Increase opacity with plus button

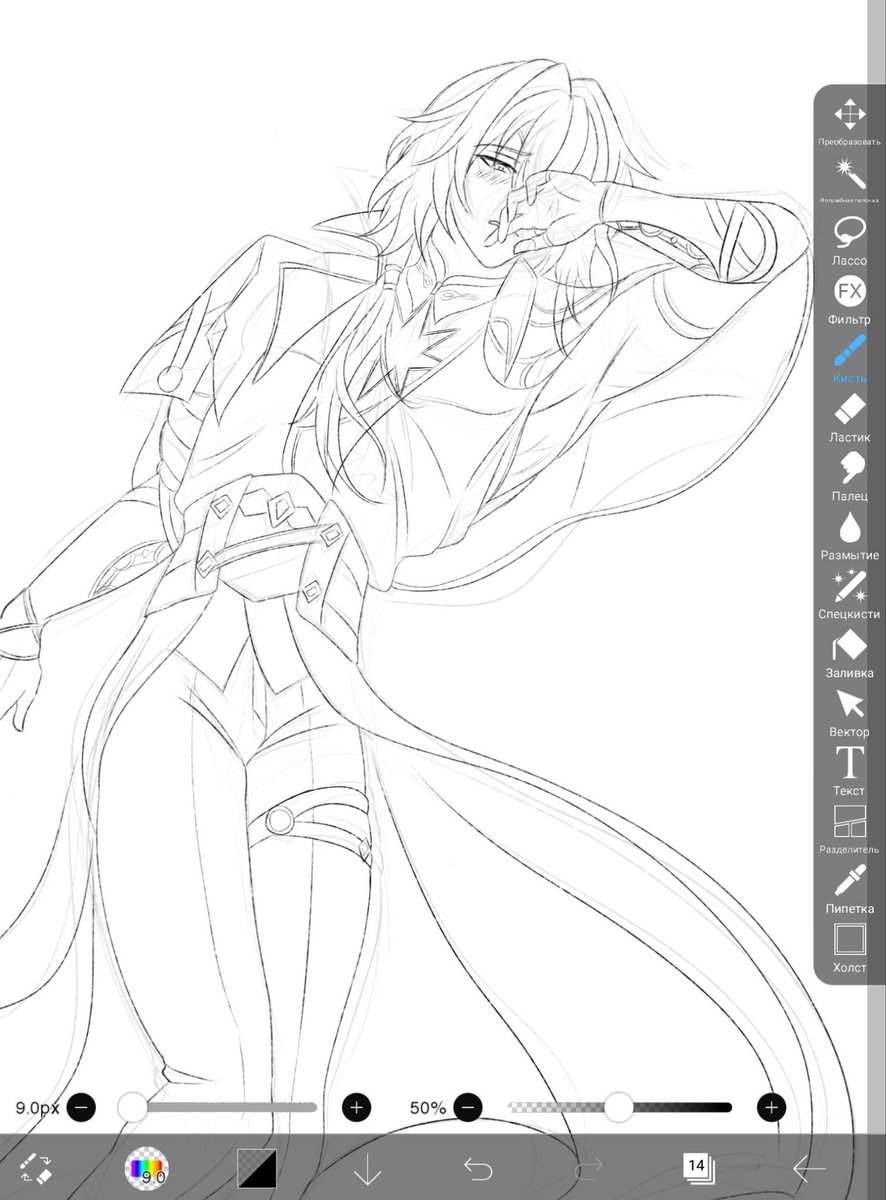click(771, 1107)
